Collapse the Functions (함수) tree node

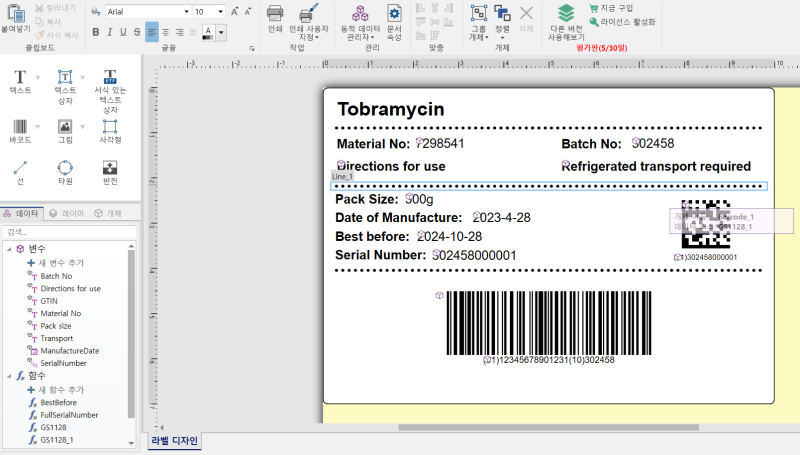point(9,376)
